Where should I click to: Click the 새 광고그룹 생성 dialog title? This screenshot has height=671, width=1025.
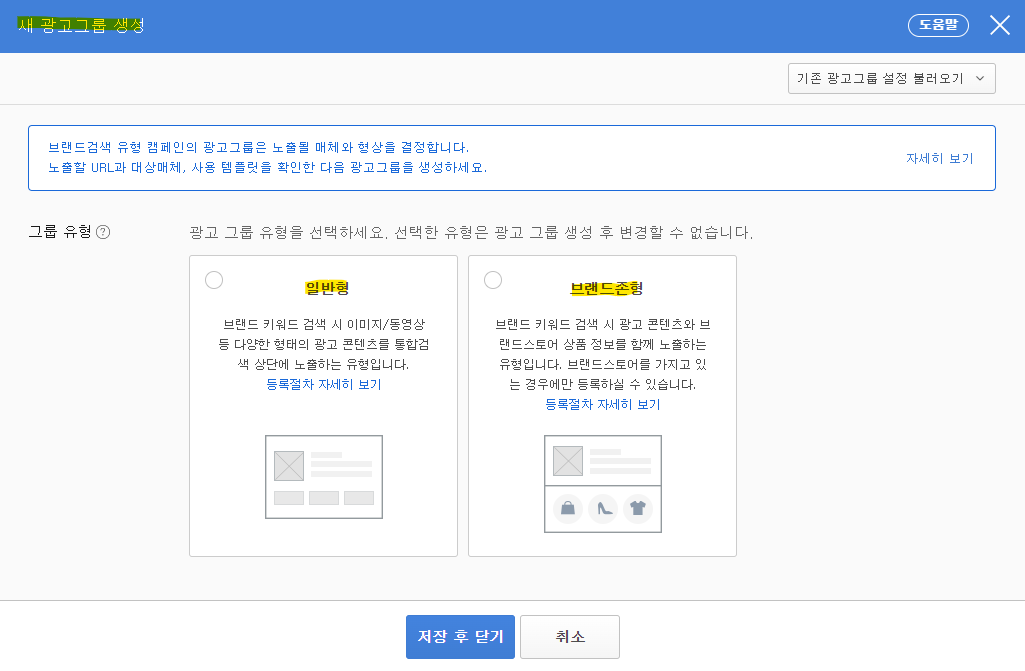(x=80, y=26)
